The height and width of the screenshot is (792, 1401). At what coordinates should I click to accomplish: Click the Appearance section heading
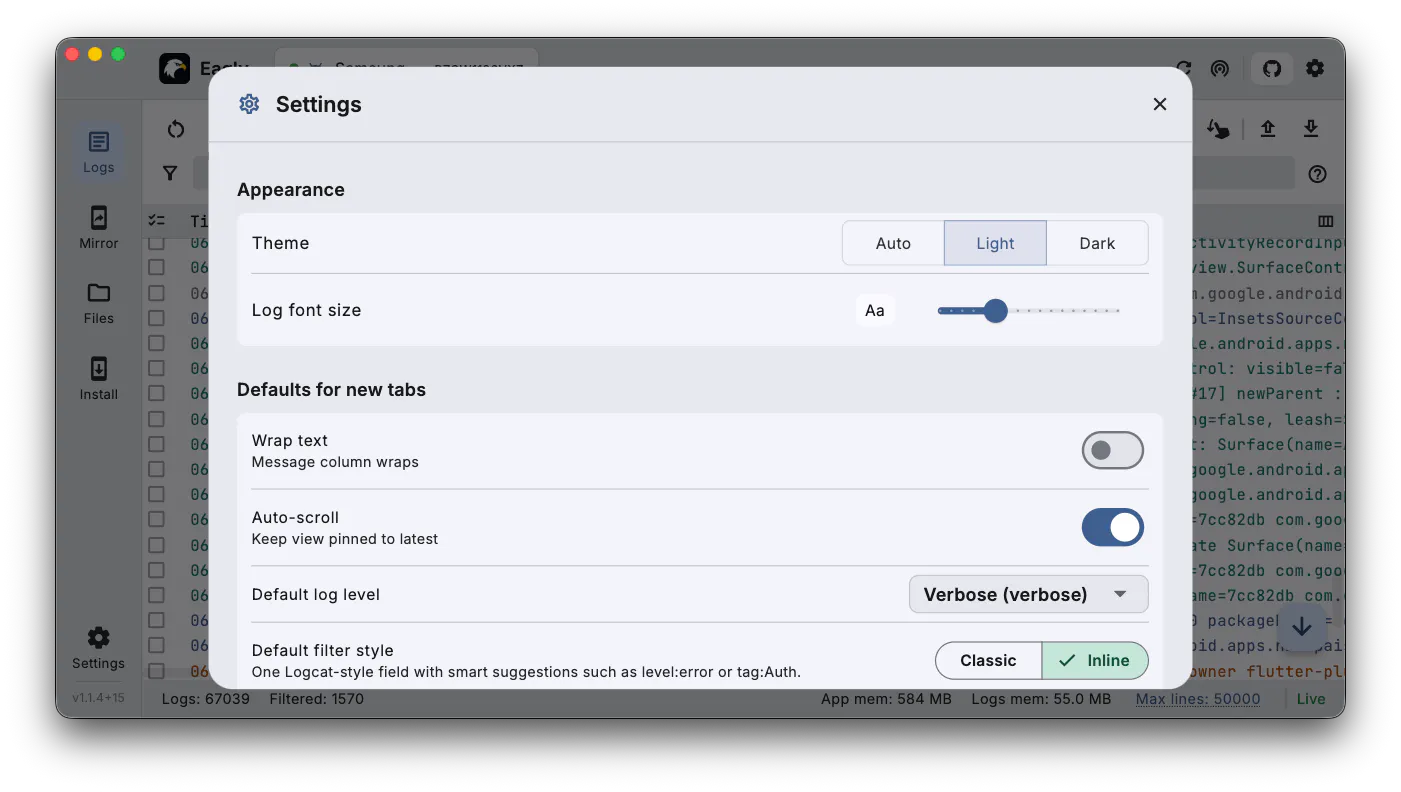pyautogui.click(x=291, y=190)
